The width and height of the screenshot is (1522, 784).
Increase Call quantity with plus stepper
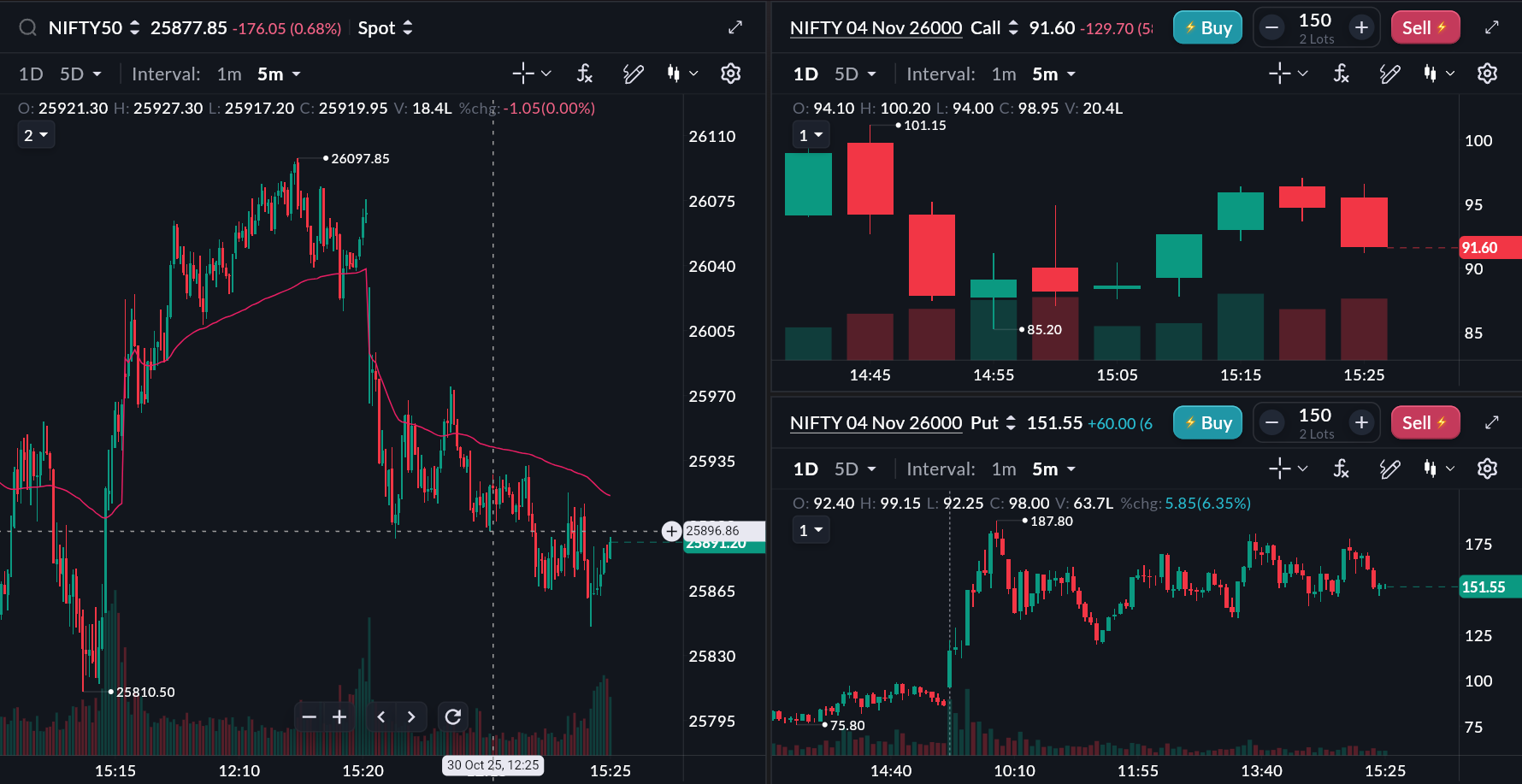tap(1361, 28)
